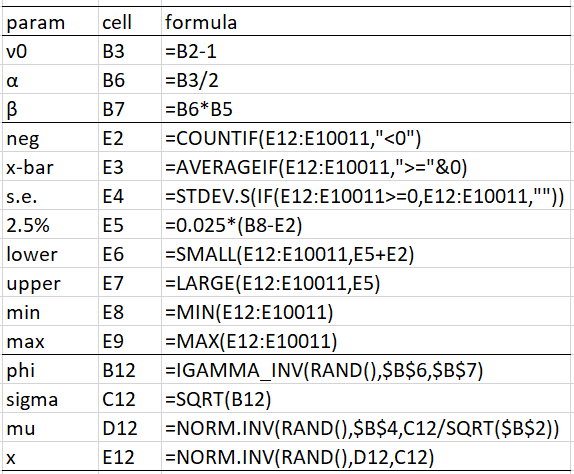This screenshot has width=574, height=474.
Task: Select the SMALL formula cell
Action: [x=366, y=253]
